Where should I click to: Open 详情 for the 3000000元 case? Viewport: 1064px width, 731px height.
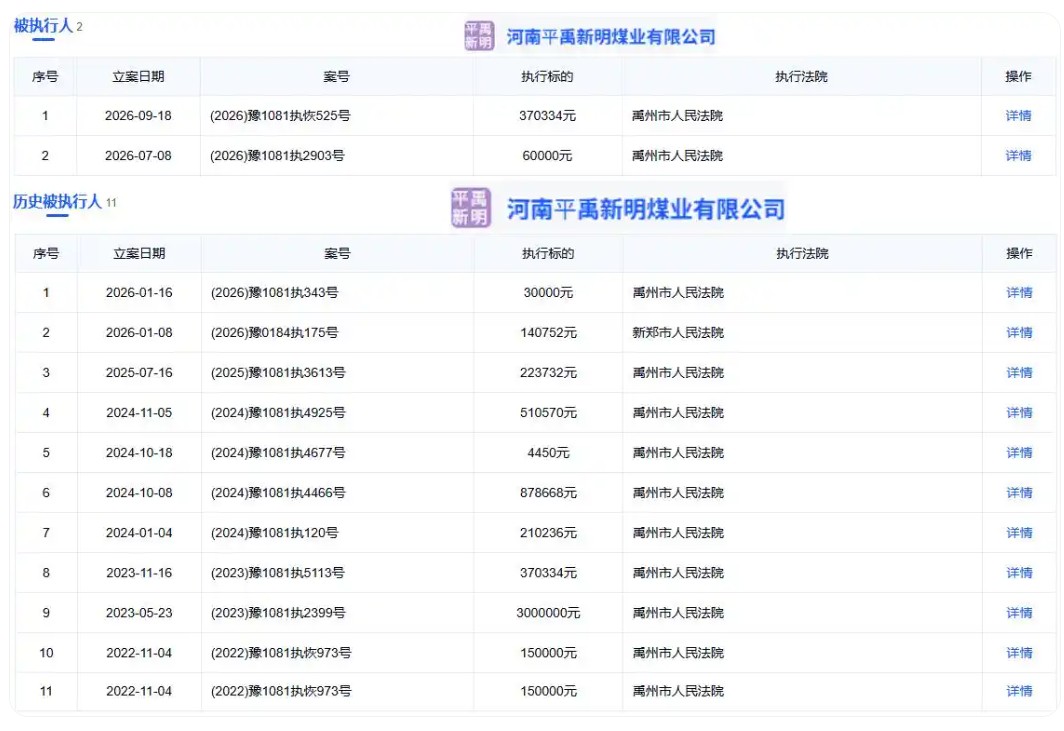[x=1019, y=613]
